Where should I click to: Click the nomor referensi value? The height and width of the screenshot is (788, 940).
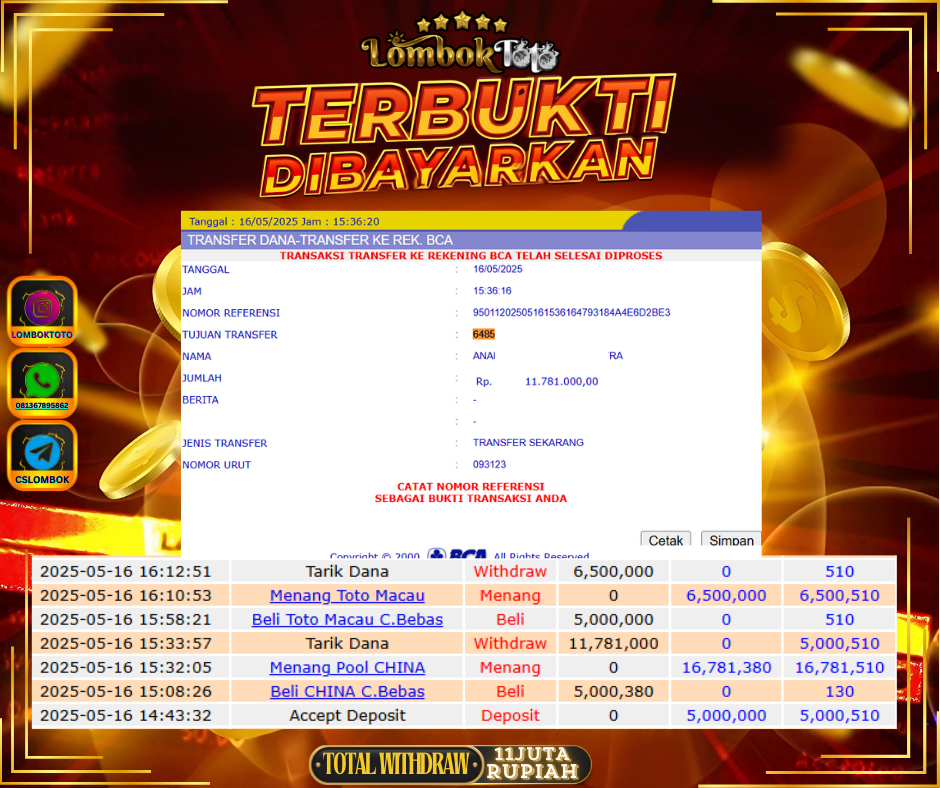click(x=571, y=313)
